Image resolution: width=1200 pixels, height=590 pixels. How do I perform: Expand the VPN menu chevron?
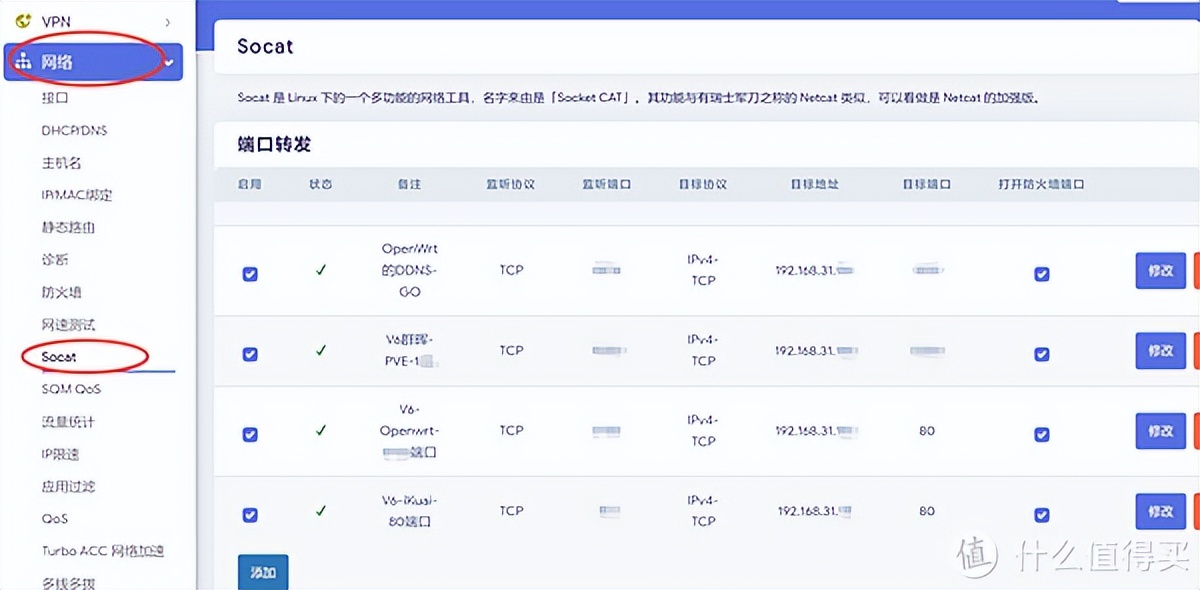click(168, 21)
